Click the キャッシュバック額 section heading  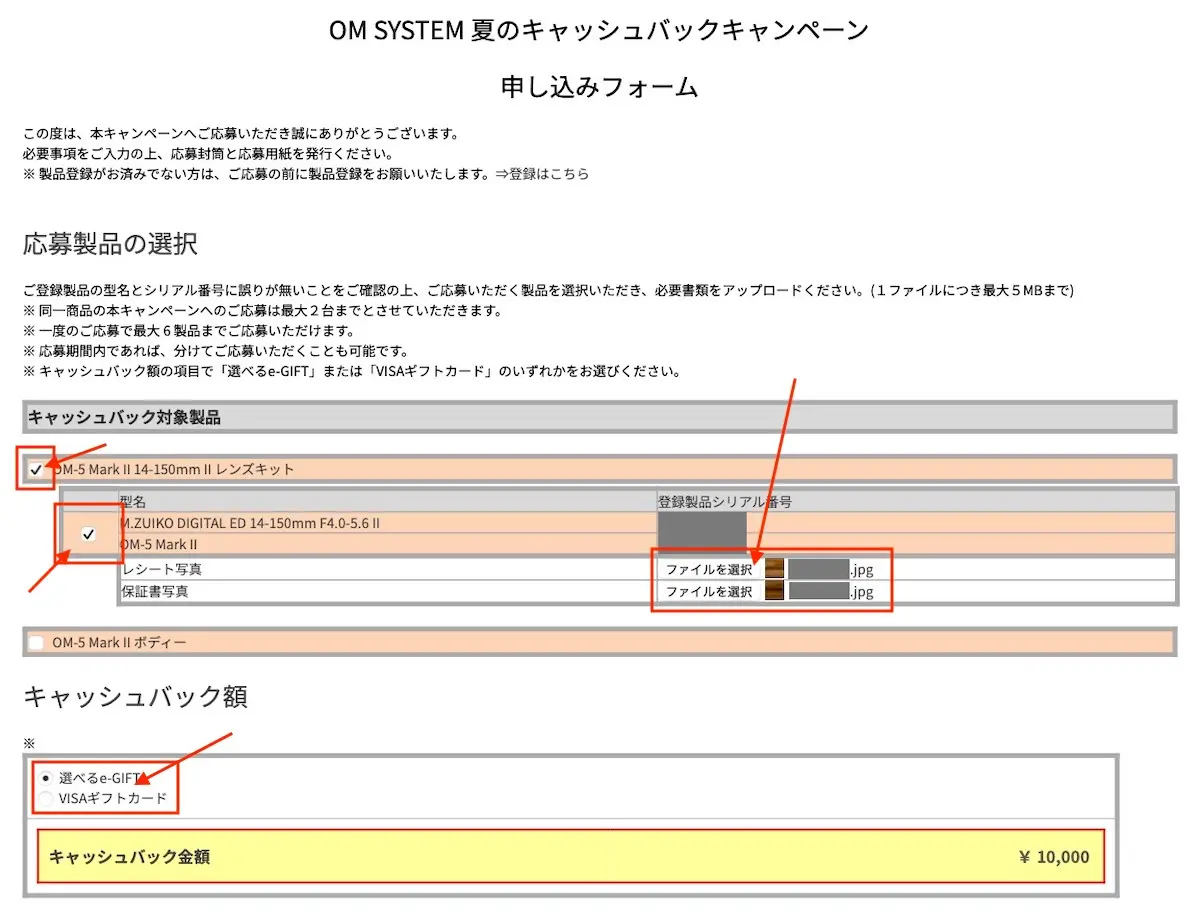click(x=135, y=697)
